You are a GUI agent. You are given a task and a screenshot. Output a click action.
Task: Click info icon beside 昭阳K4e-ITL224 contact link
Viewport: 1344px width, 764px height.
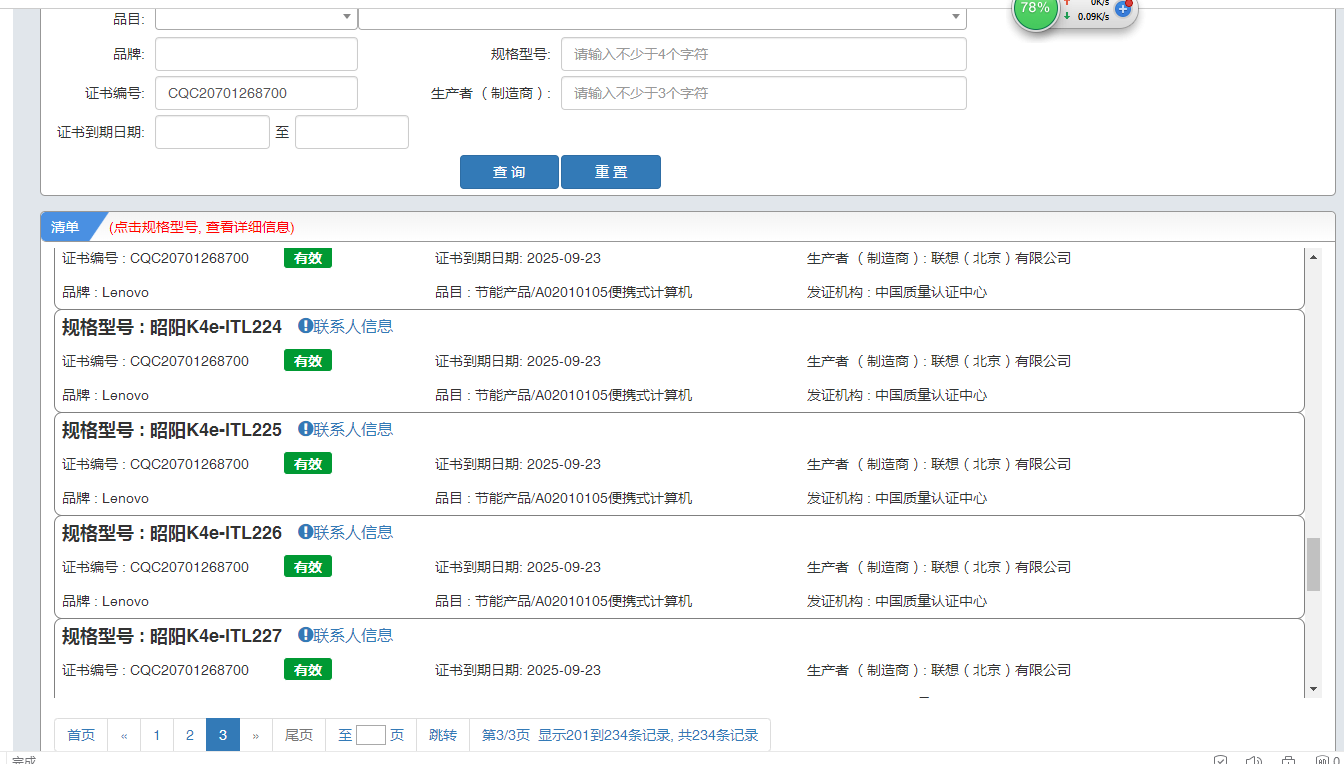pos(305,326)
